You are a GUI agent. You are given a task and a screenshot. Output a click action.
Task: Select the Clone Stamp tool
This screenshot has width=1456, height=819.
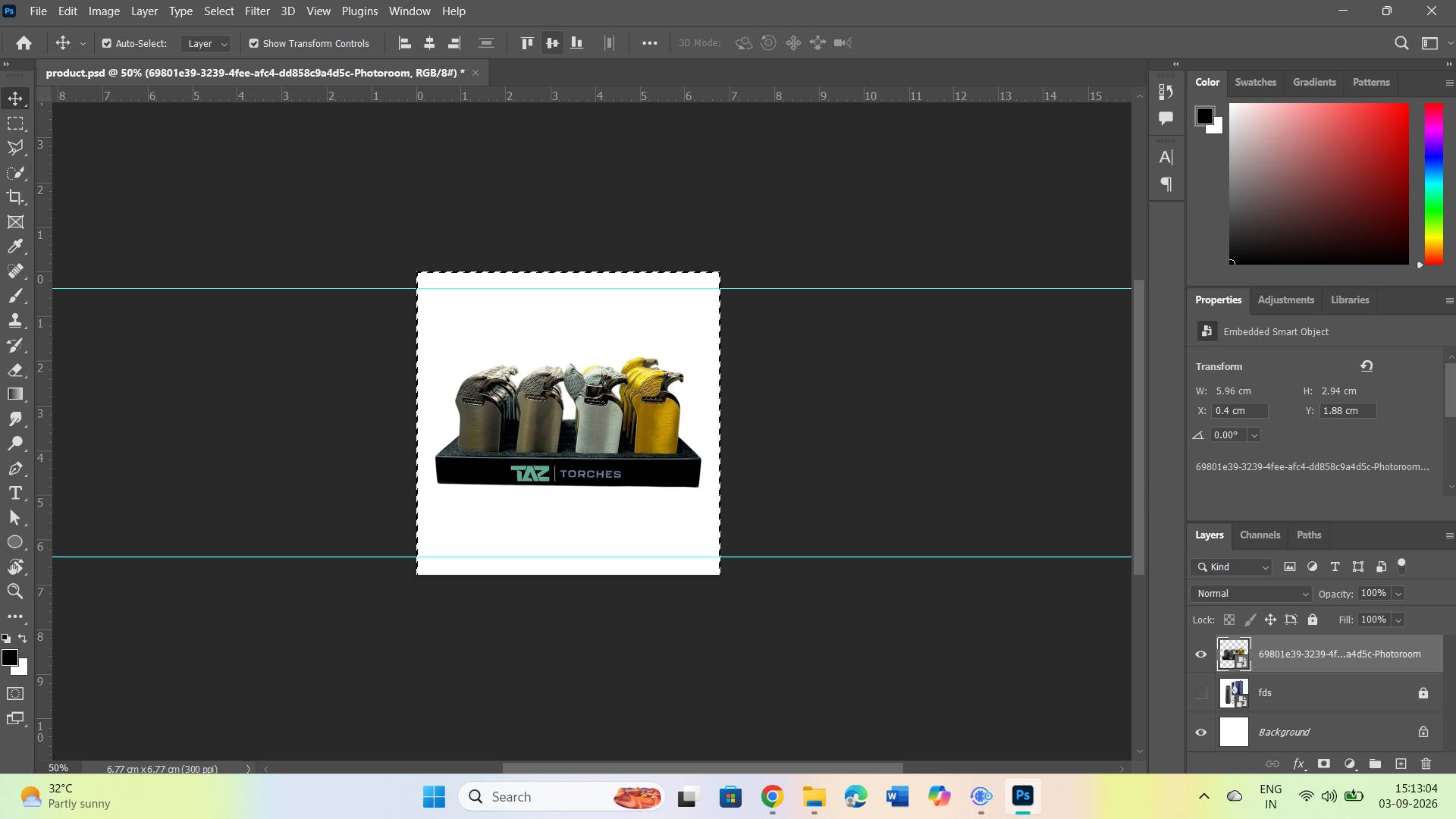click(15, 321)
